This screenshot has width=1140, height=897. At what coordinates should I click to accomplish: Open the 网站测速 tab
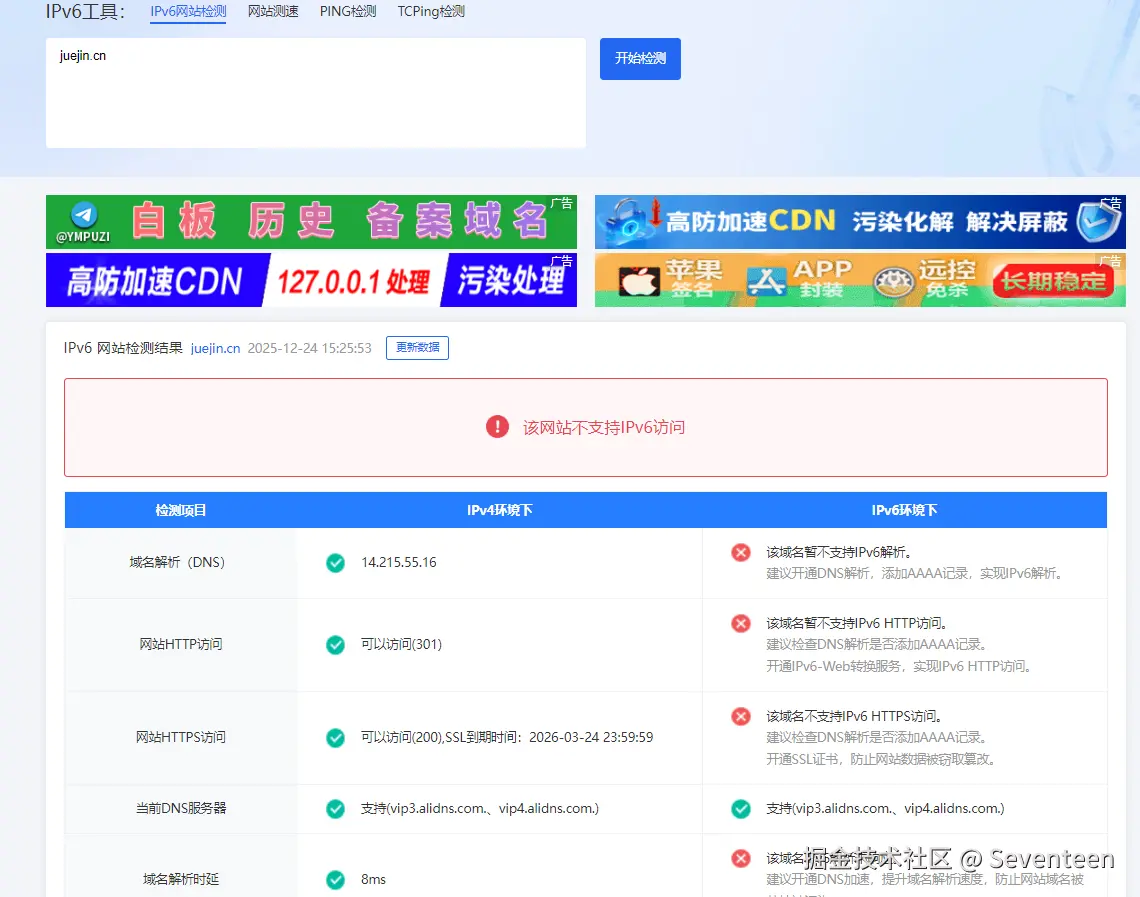point(273,12)
